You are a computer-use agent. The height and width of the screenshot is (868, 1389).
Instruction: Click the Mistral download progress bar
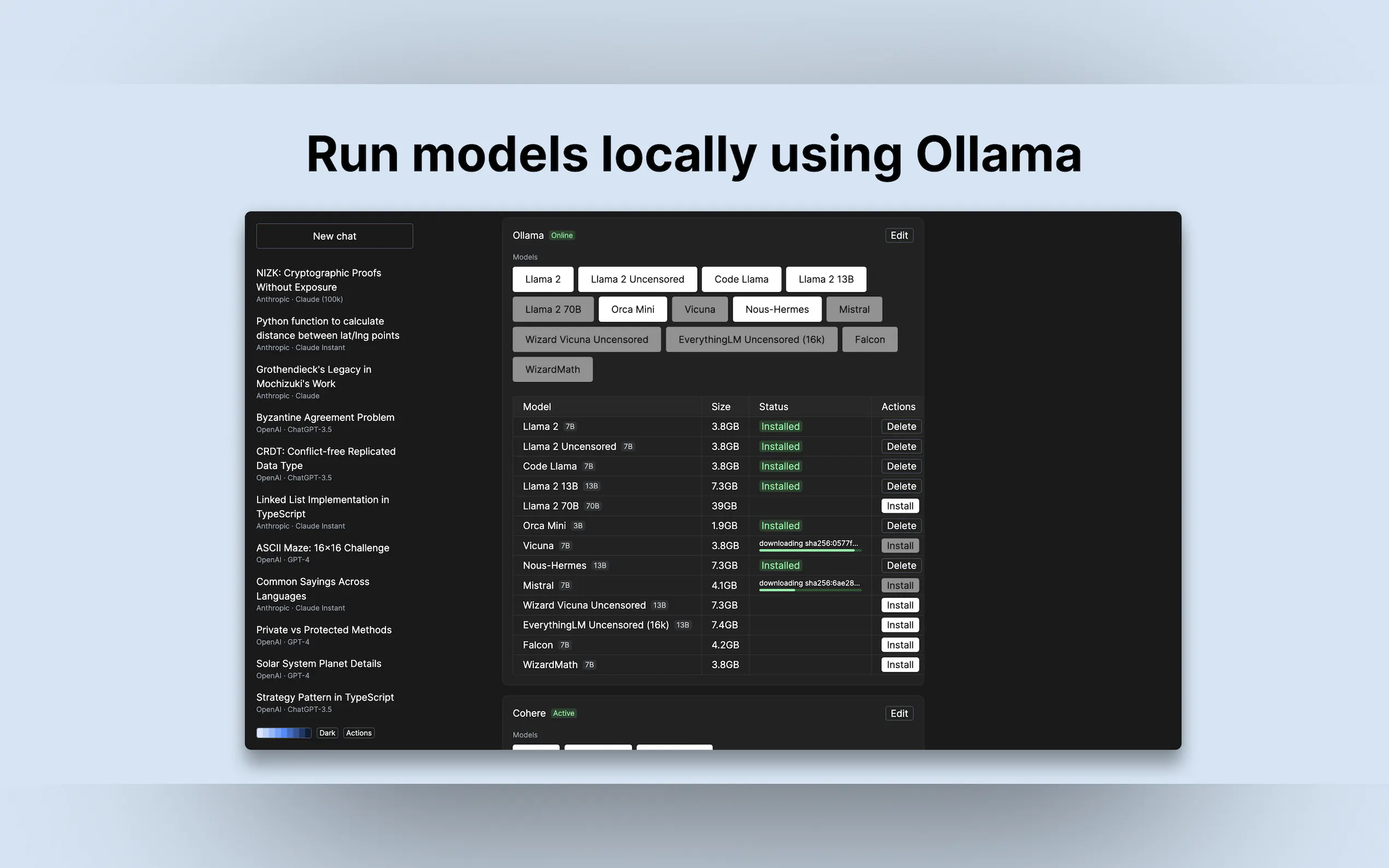[x=810, y=590]
